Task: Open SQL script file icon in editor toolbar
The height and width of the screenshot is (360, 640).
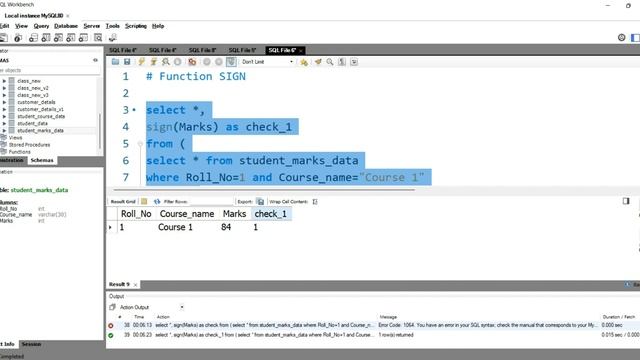Action: pyautogui.click(x=116, y=62)
